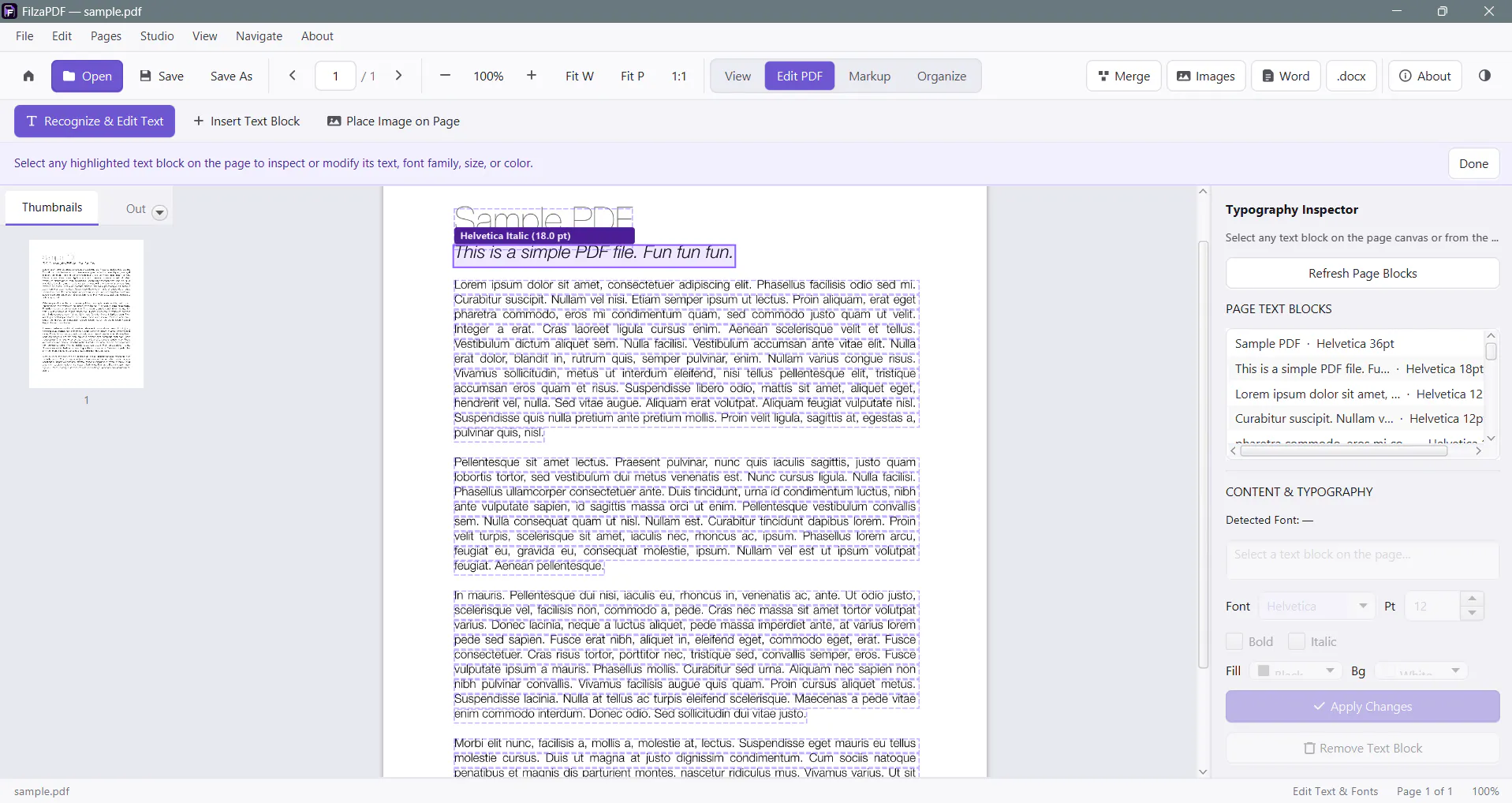Screen dimensions: 1512x803
Task: Insert Text Block plus button
Action: click(247, 121)
